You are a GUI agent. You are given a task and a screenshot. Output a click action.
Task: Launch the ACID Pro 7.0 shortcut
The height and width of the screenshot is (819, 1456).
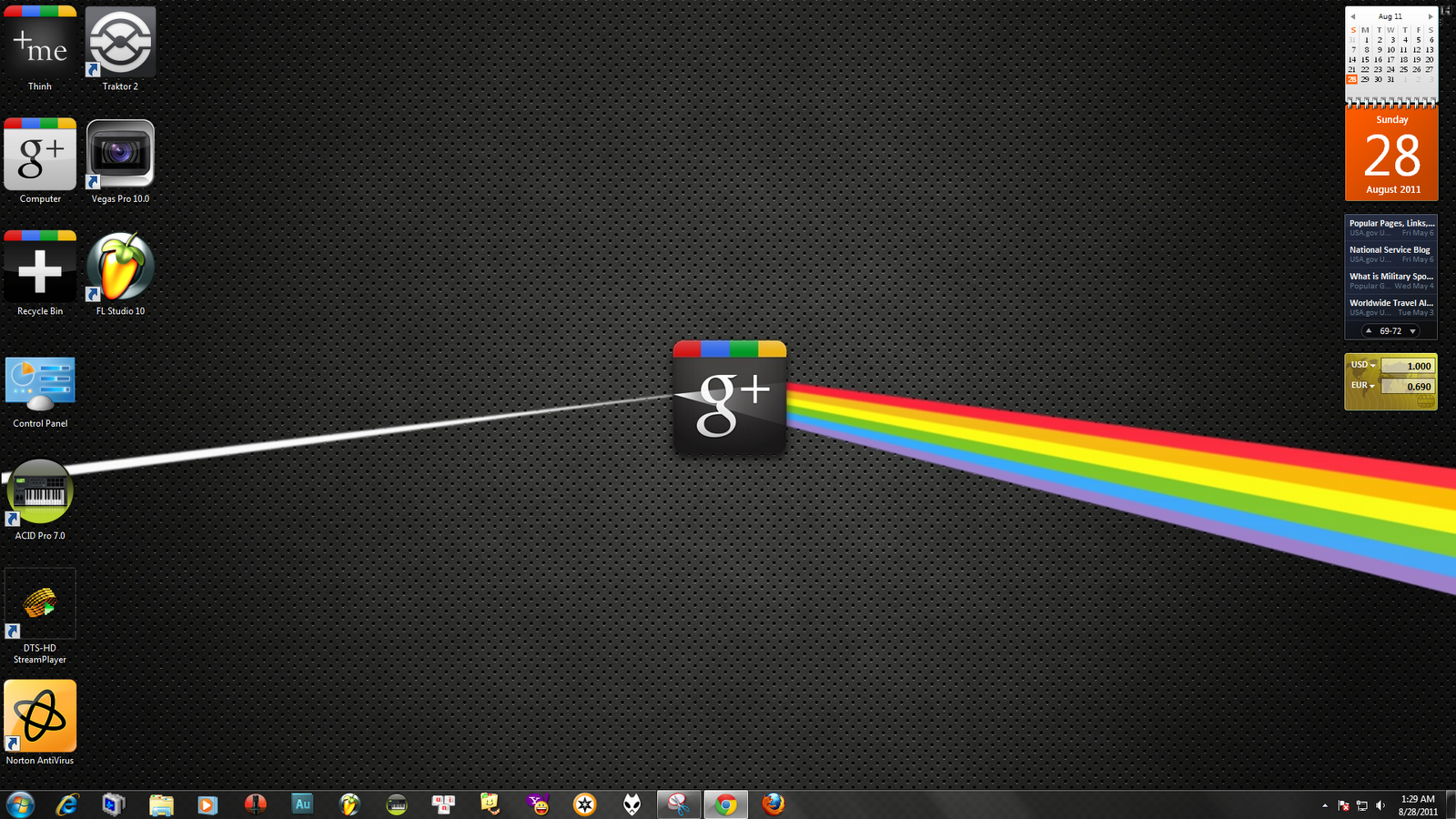pyautogui.click(x=40, y=499)
